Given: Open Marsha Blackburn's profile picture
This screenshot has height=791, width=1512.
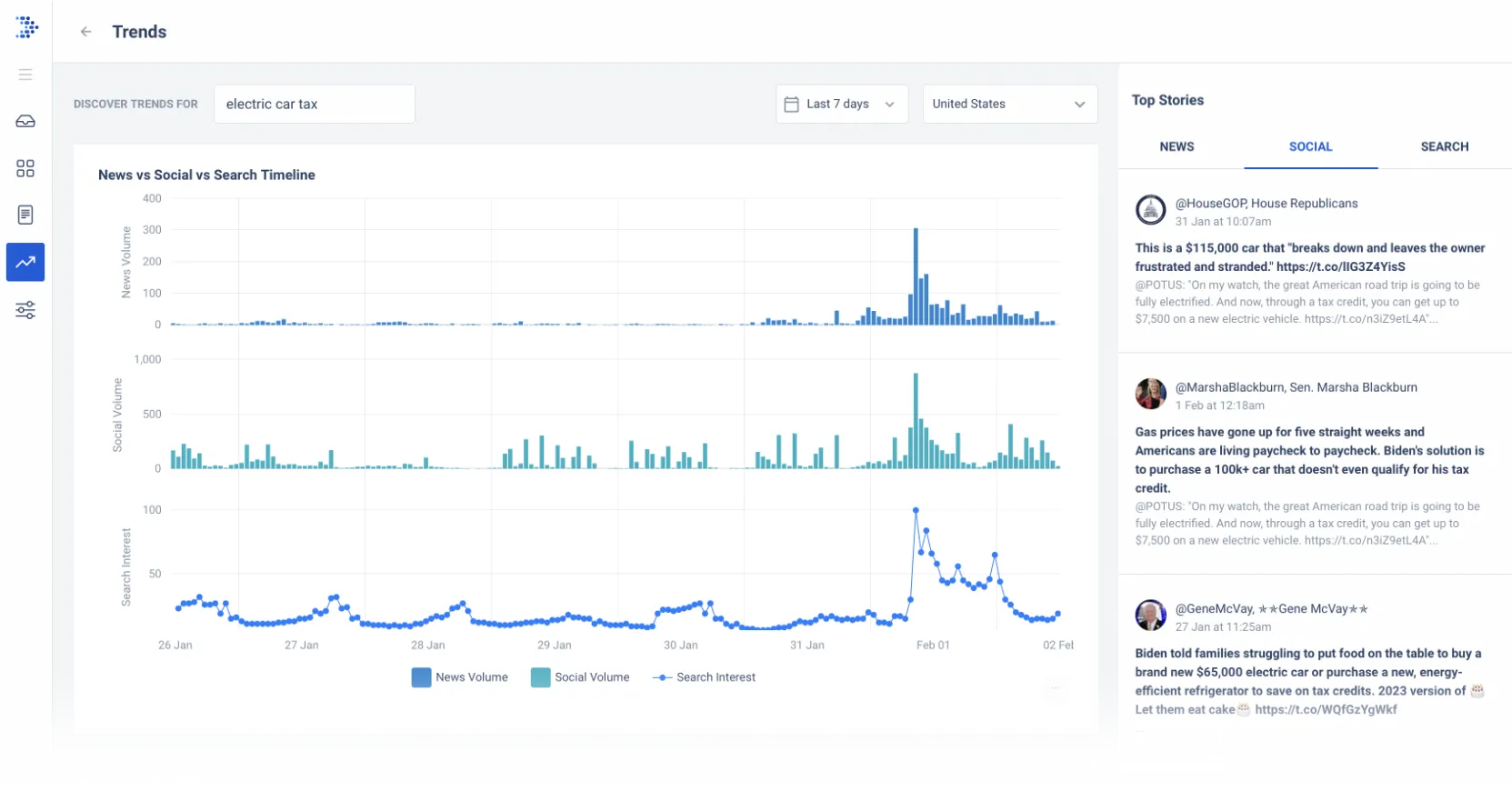Looking at the screenshot, I should (x=1150, y=394).
